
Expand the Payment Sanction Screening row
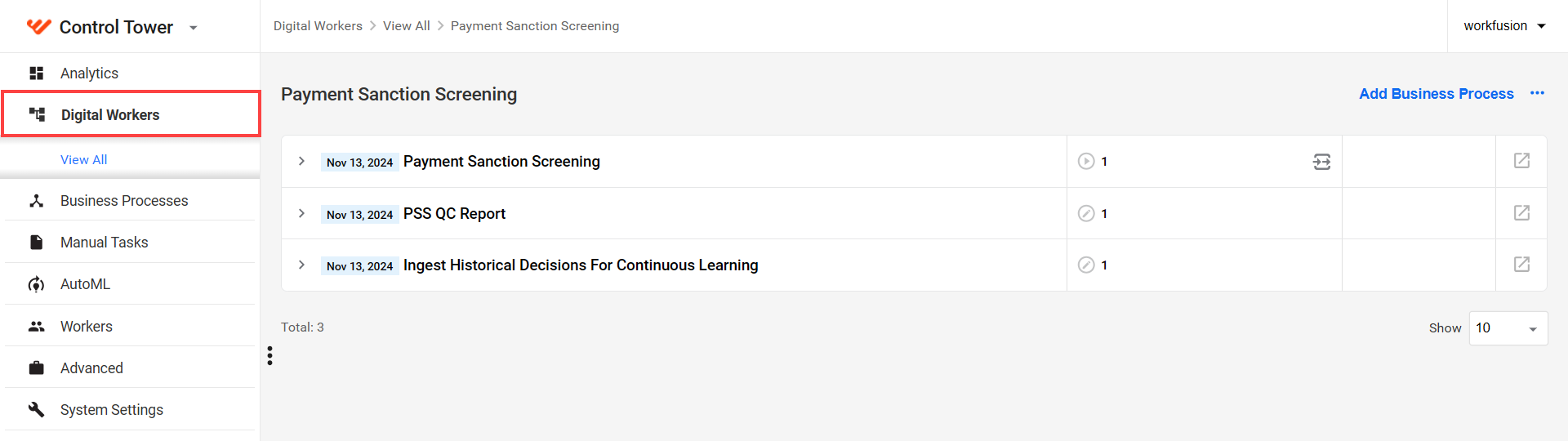[x=301, y=162]
